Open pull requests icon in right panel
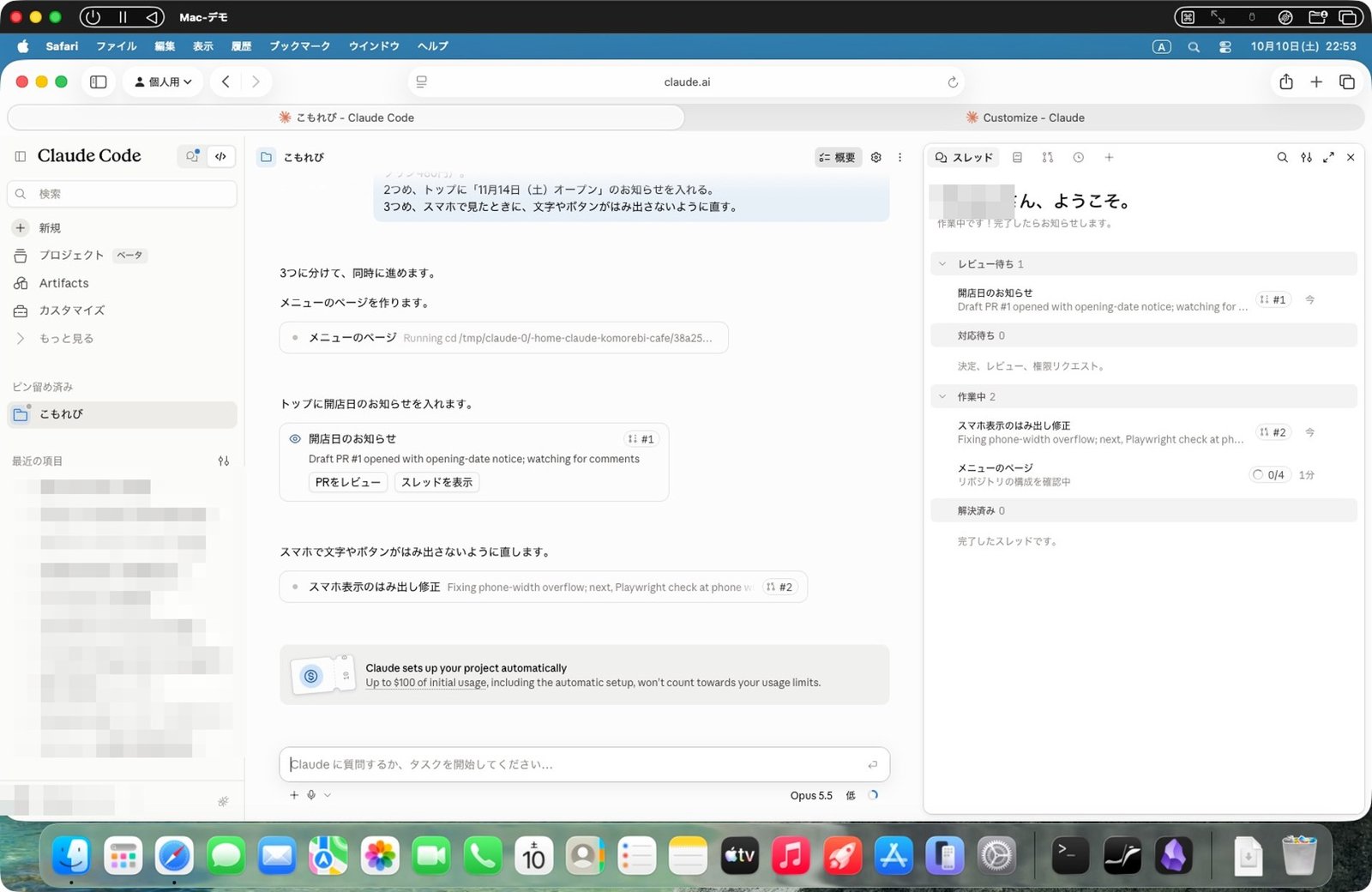Viewport: 1372px width, 892px height. click(1047, 158)
